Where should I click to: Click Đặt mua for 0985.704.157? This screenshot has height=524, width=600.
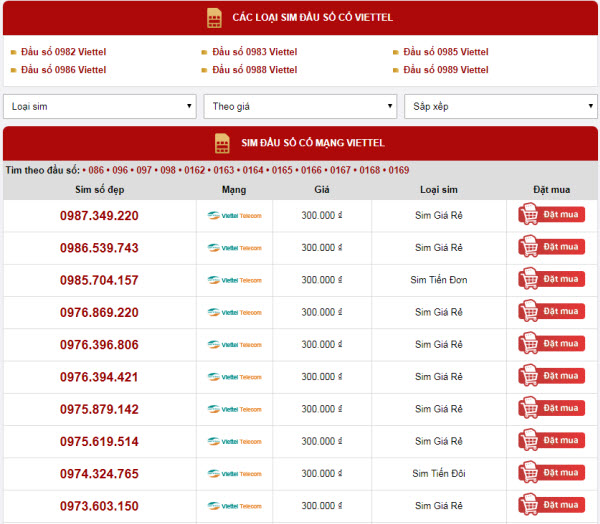click(551, 279)
